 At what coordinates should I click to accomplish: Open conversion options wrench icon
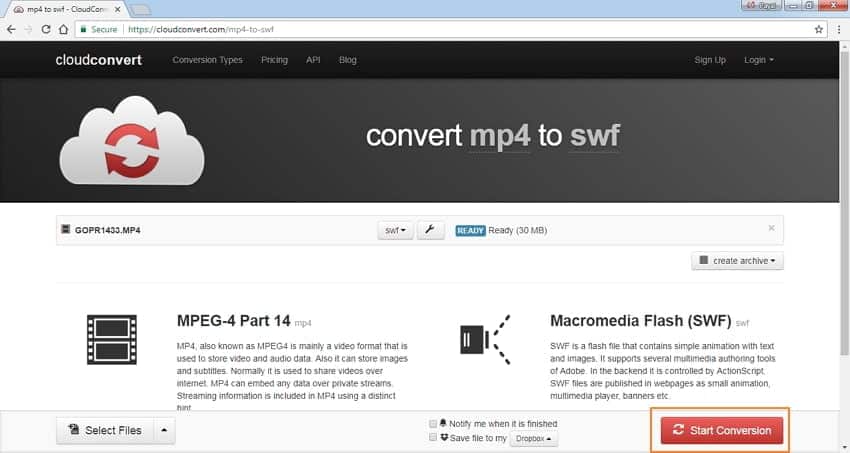click(430, 230)
